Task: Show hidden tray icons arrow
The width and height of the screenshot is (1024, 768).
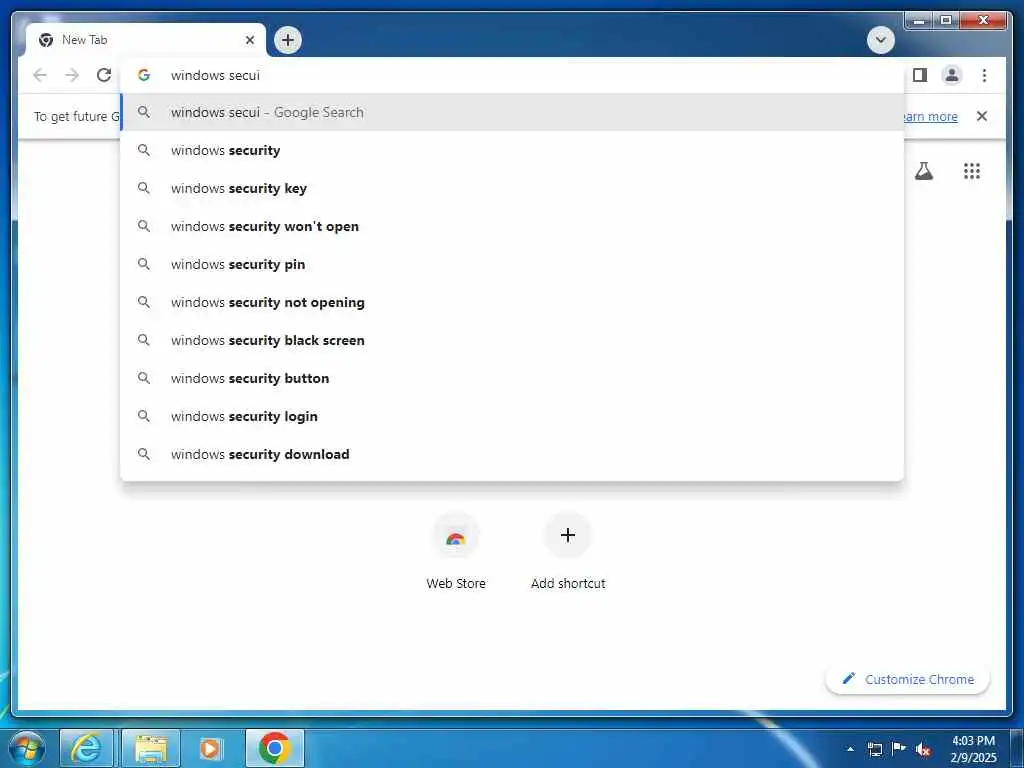Action: click(x=850, y=749)
